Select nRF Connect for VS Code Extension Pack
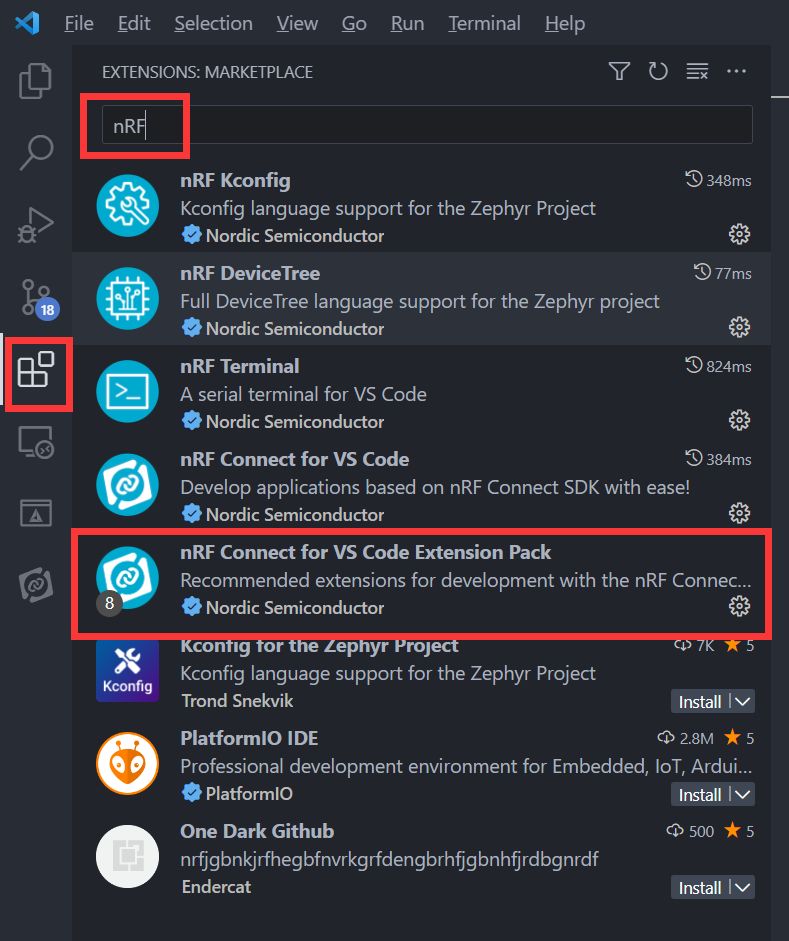789x941 pixels. pos(421,580)
